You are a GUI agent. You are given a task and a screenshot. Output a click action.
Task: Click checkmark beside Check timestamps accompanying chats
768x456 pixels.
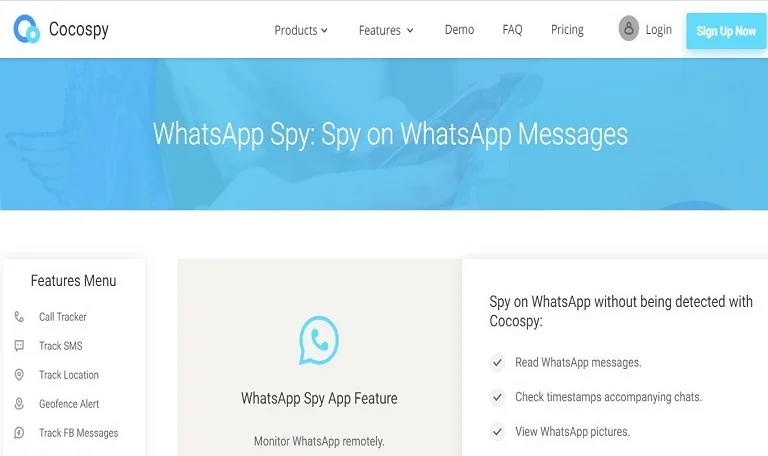(x=497, y=397)
